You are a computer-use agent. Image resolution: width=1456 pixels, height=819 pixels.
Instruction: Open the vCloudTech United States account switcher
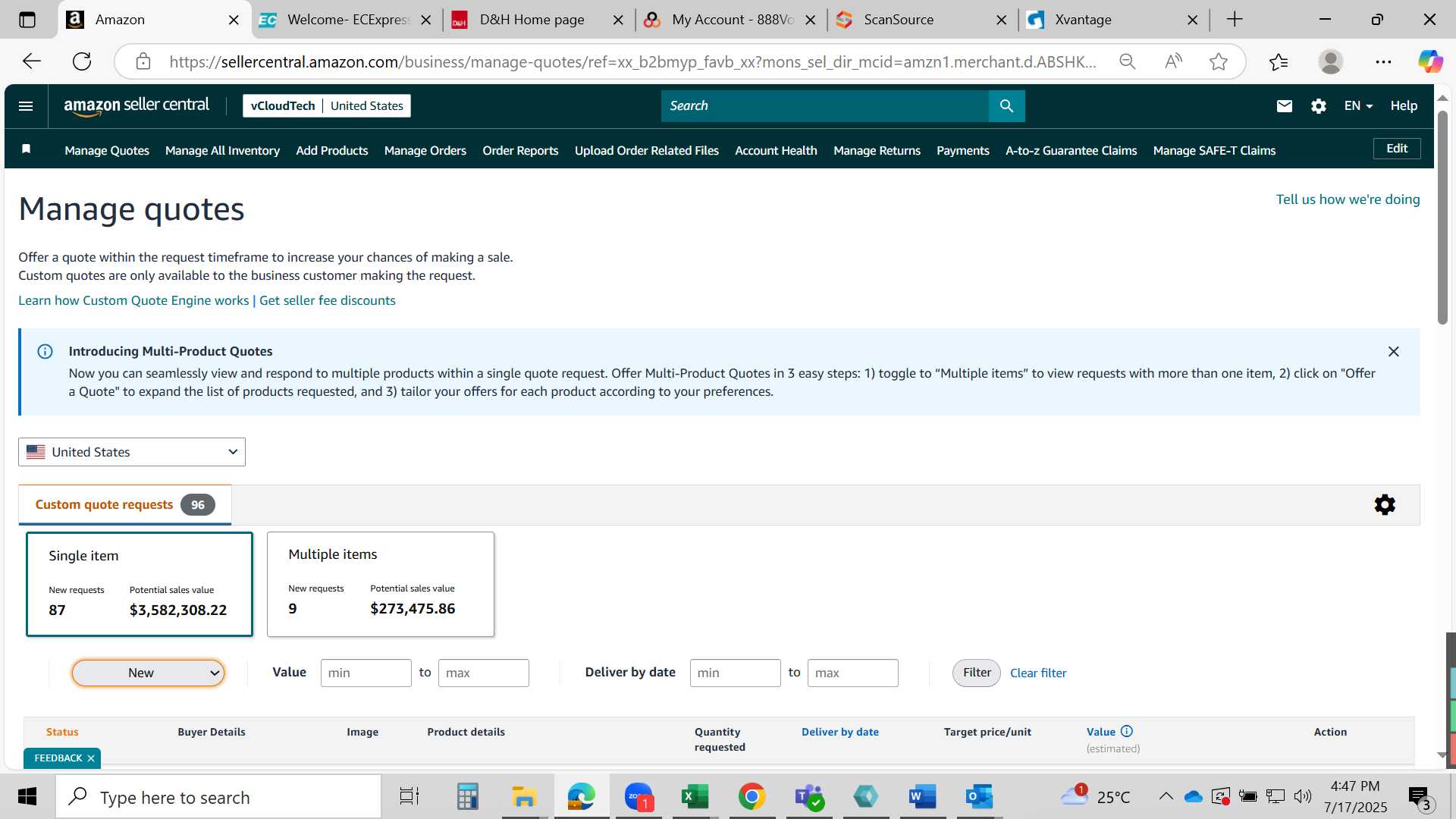(327, 106)
